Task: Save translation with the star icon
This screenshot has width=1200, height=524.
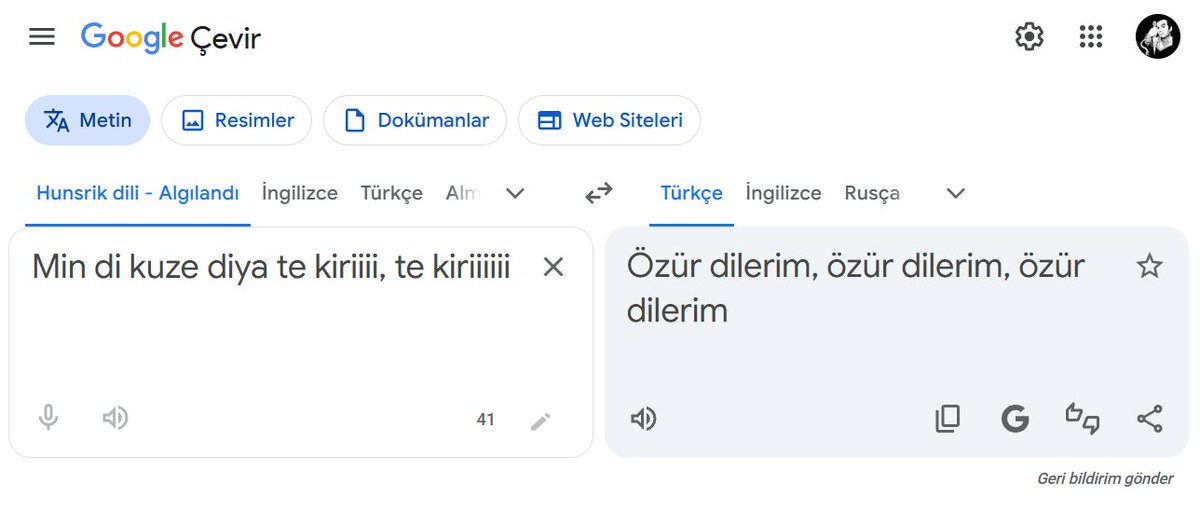Action: click(1150, 266)
